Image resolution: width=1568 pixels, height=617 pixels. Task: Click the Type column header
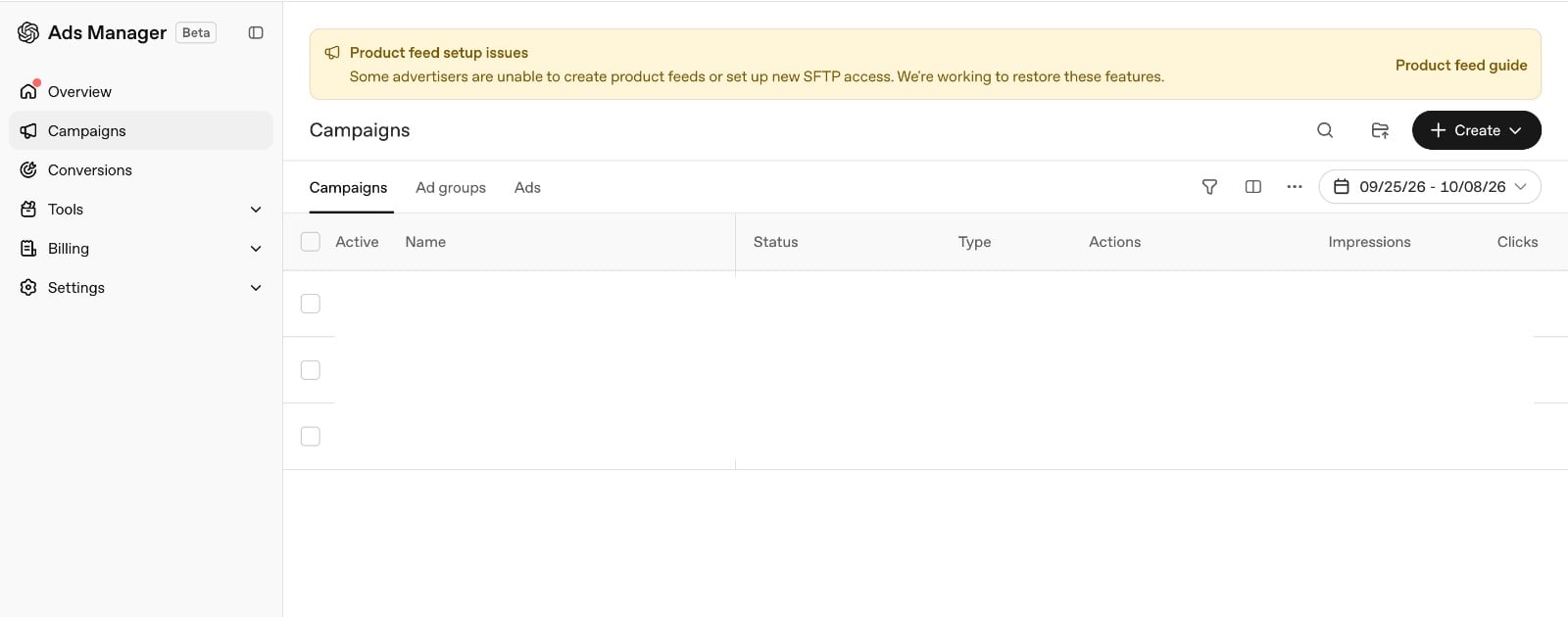tap(974, 242)
